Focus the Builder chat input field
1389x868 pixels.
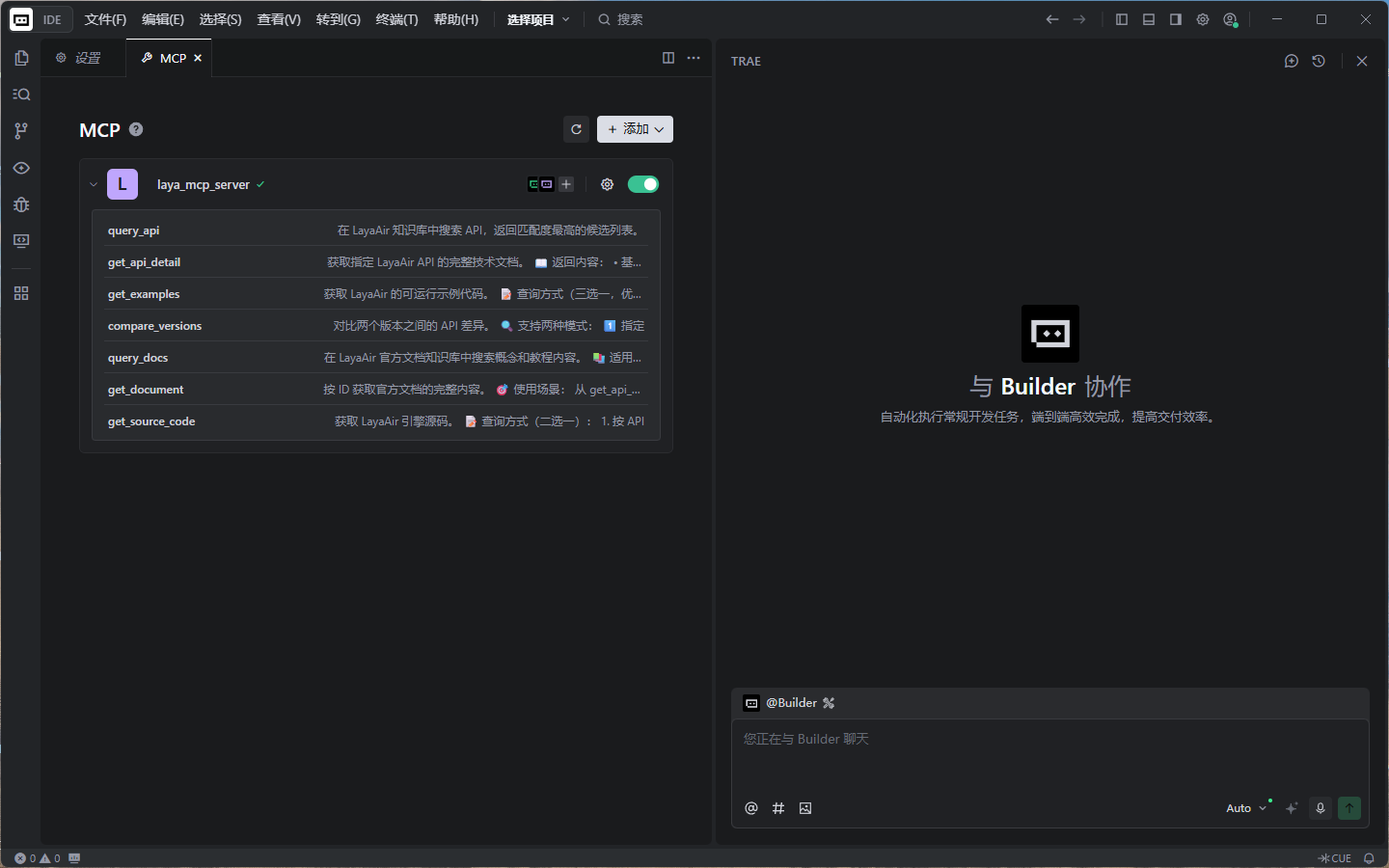coord(1049,757)
